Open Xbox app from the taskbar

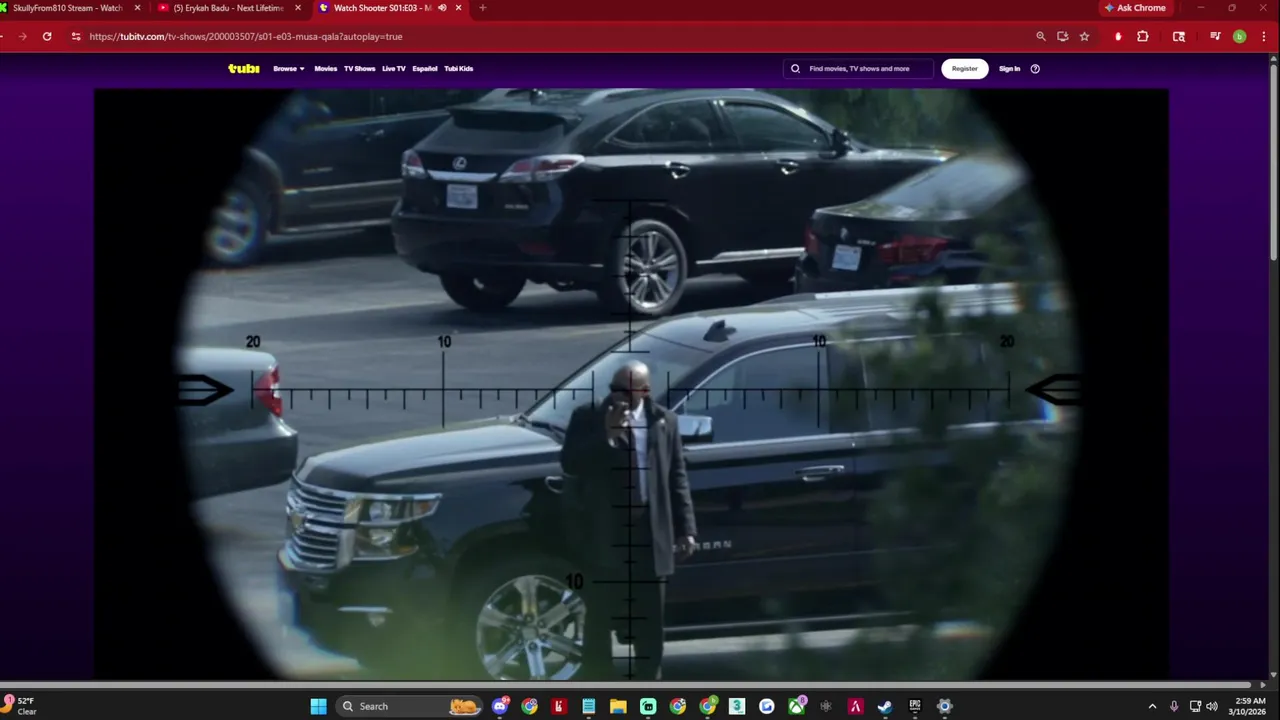[797, 706]
